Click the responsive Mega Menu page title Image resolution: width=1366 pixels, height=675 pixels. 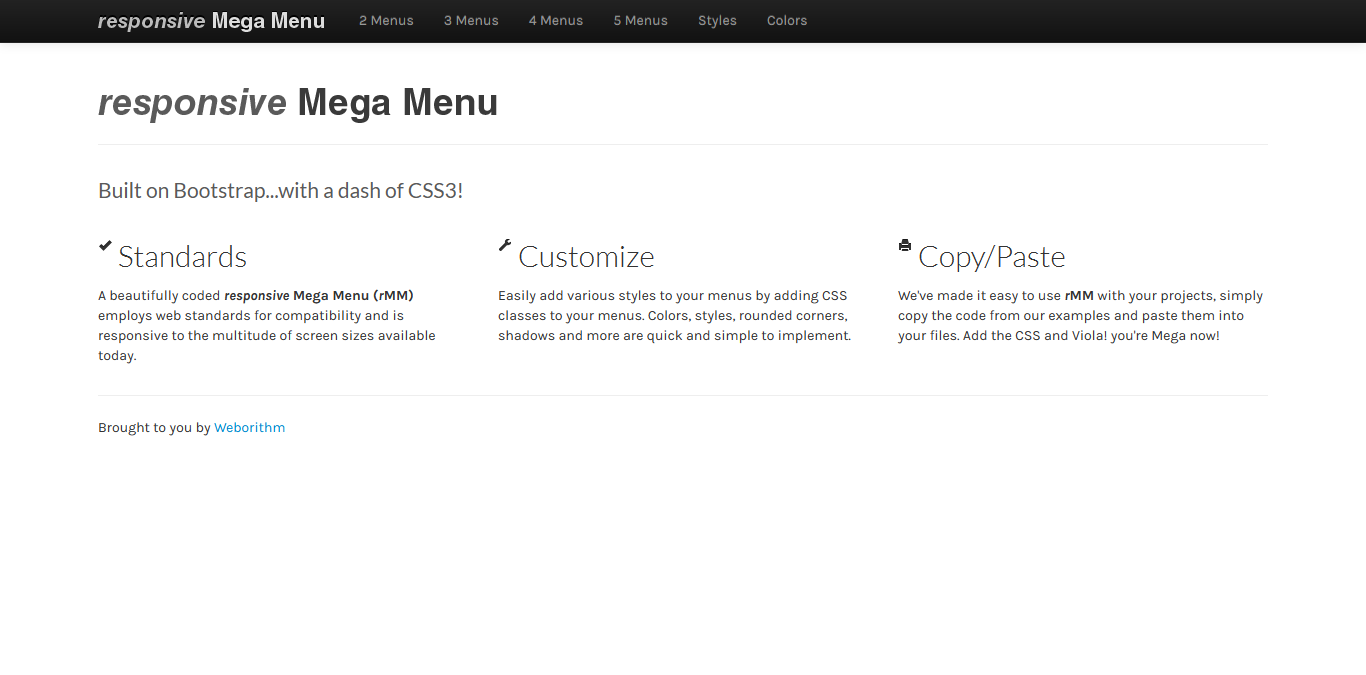(x=297, y=102)
